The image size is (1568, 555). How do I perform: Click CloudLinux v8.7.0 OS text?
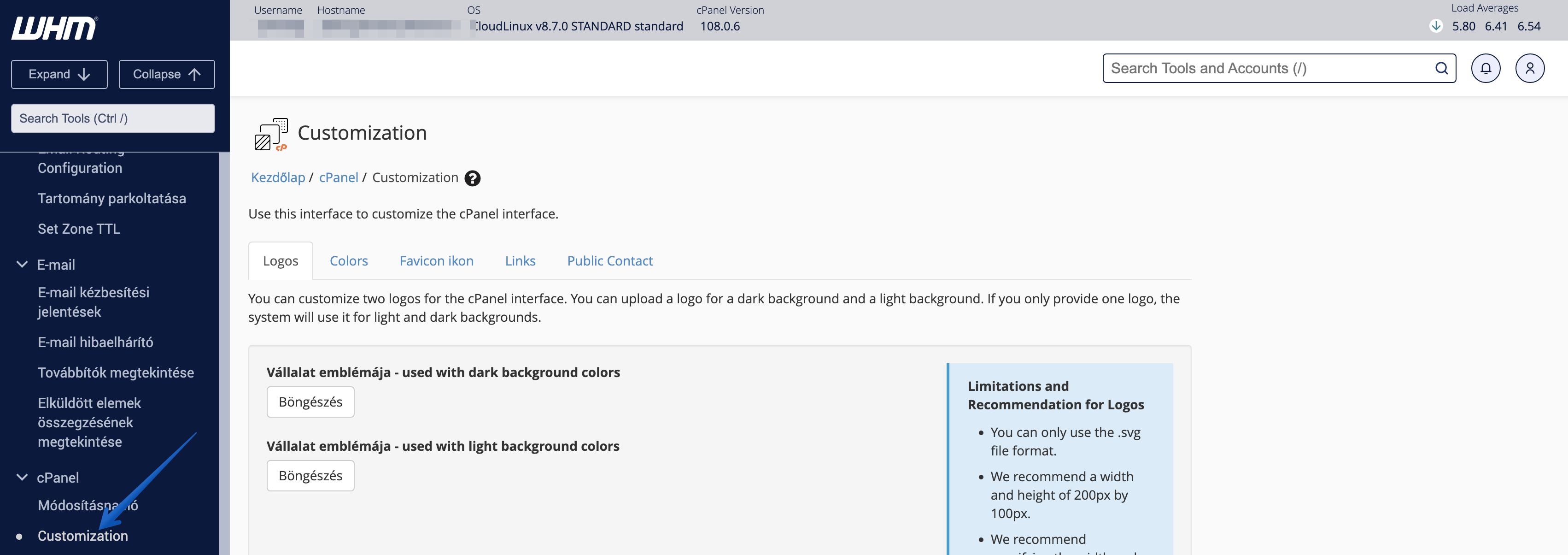[578, 26]
